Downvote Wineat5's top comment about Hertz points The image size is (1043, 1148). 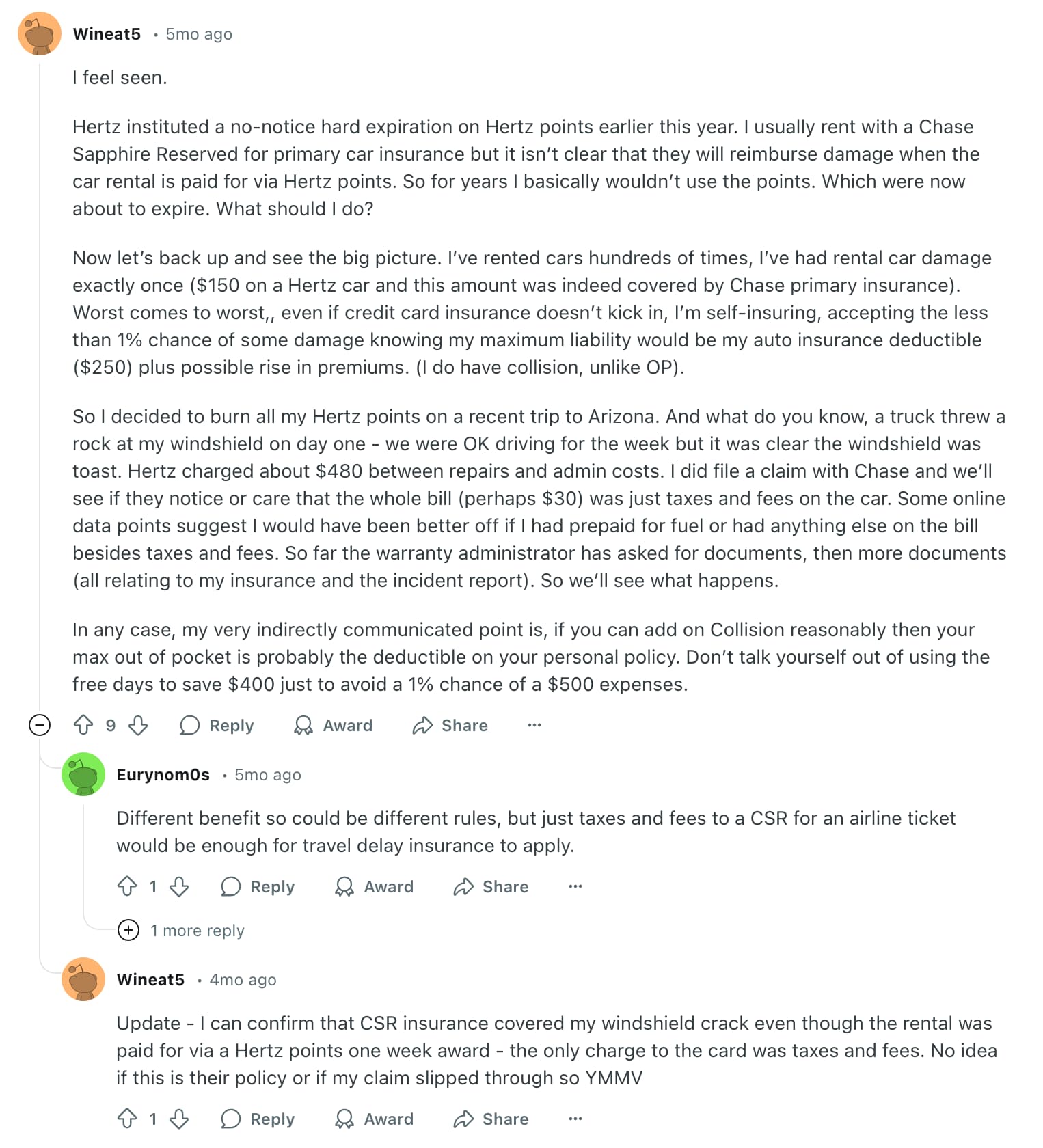point(138,725)
